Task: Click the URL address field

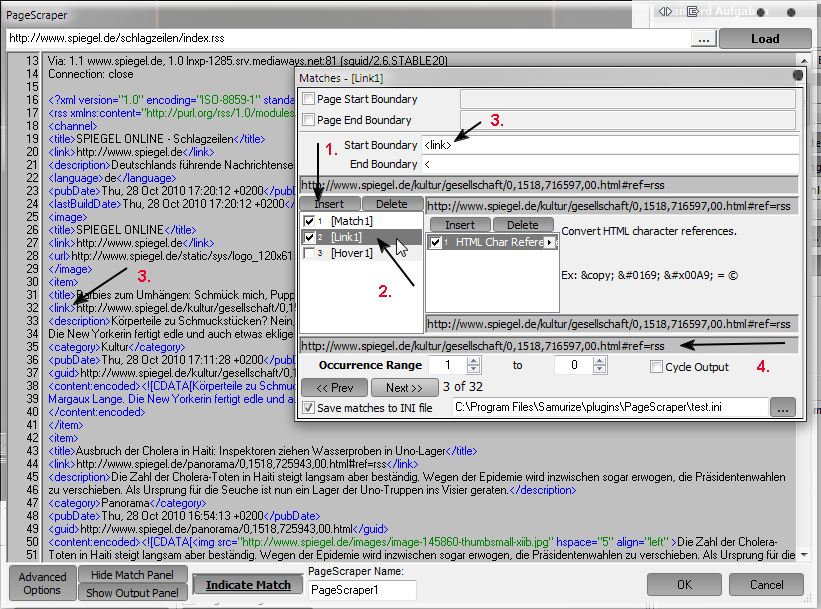Action: (x=348, y=38)
